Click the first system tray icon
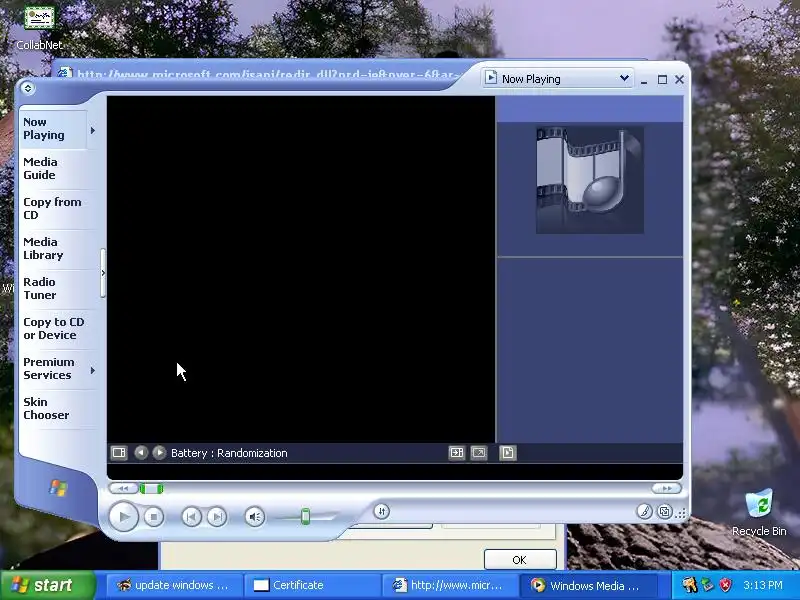The height and width of the screenshot is (600, 800). point(689,585)
